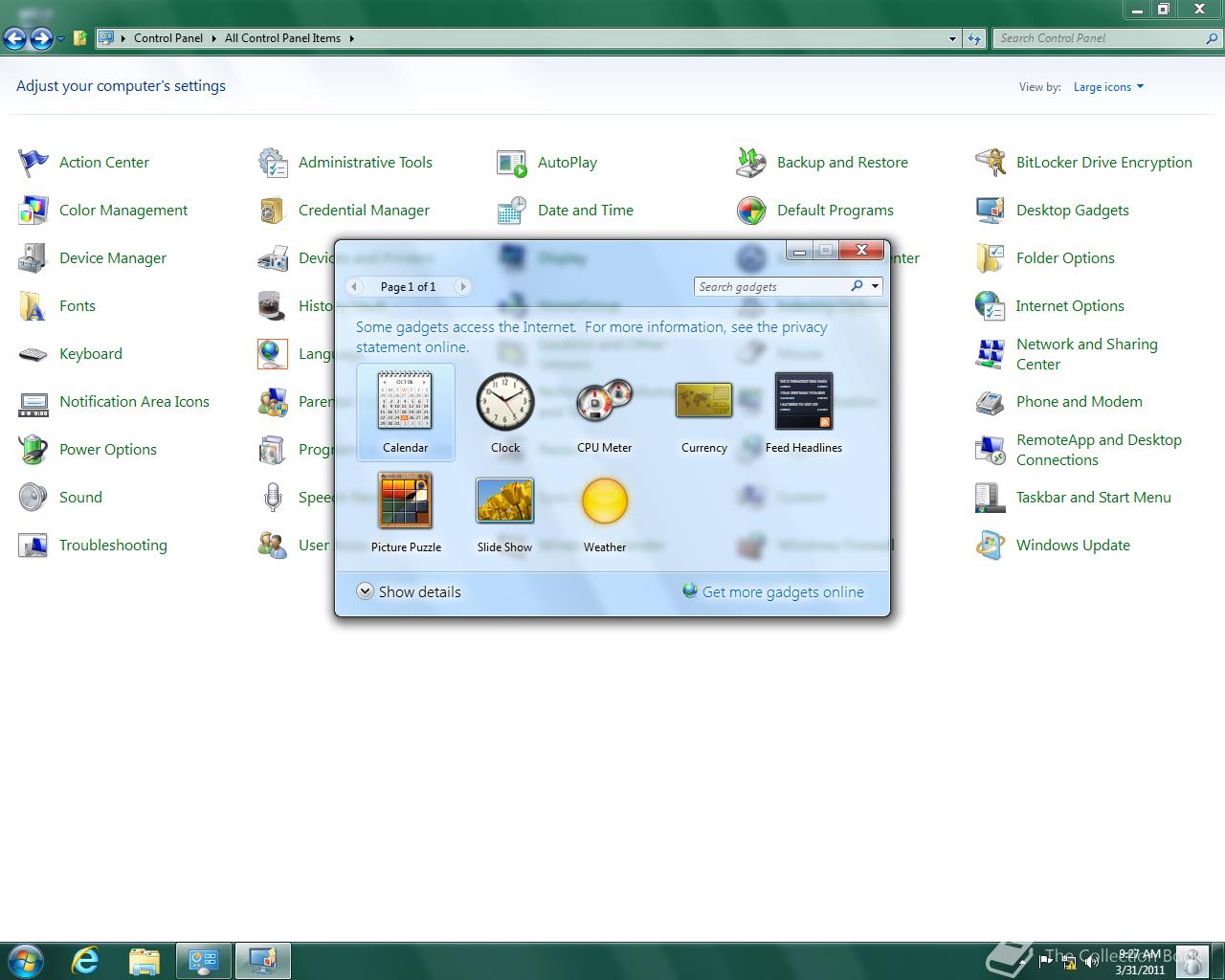Expand Show details in gadget gallery
This screenshot has width=1225, height=980.
(x=409, y=592)
